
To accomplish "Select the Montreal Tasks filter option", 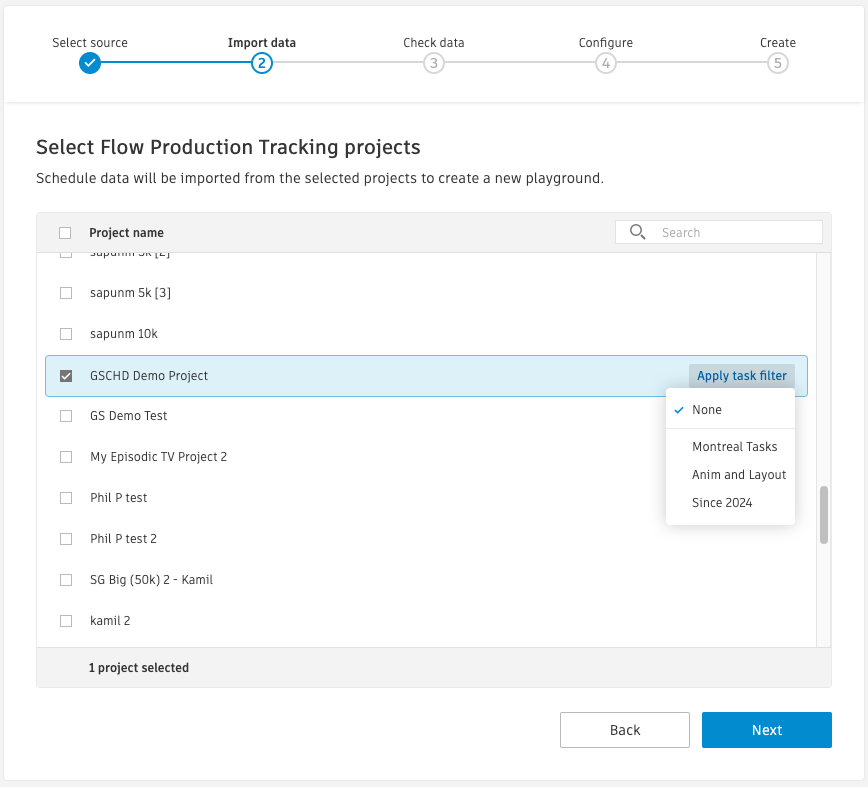I will [734, 447].
